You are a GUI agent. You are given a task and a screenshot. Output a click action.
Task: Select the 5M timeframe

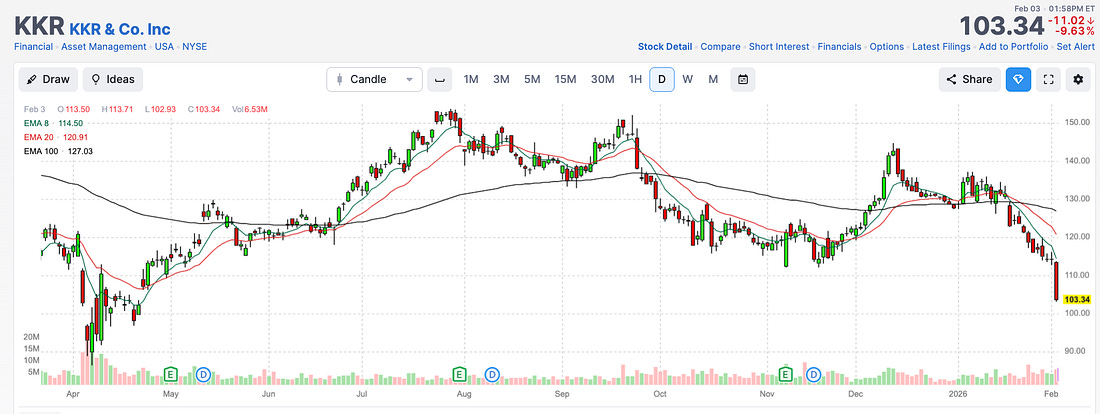click(532, 79)
